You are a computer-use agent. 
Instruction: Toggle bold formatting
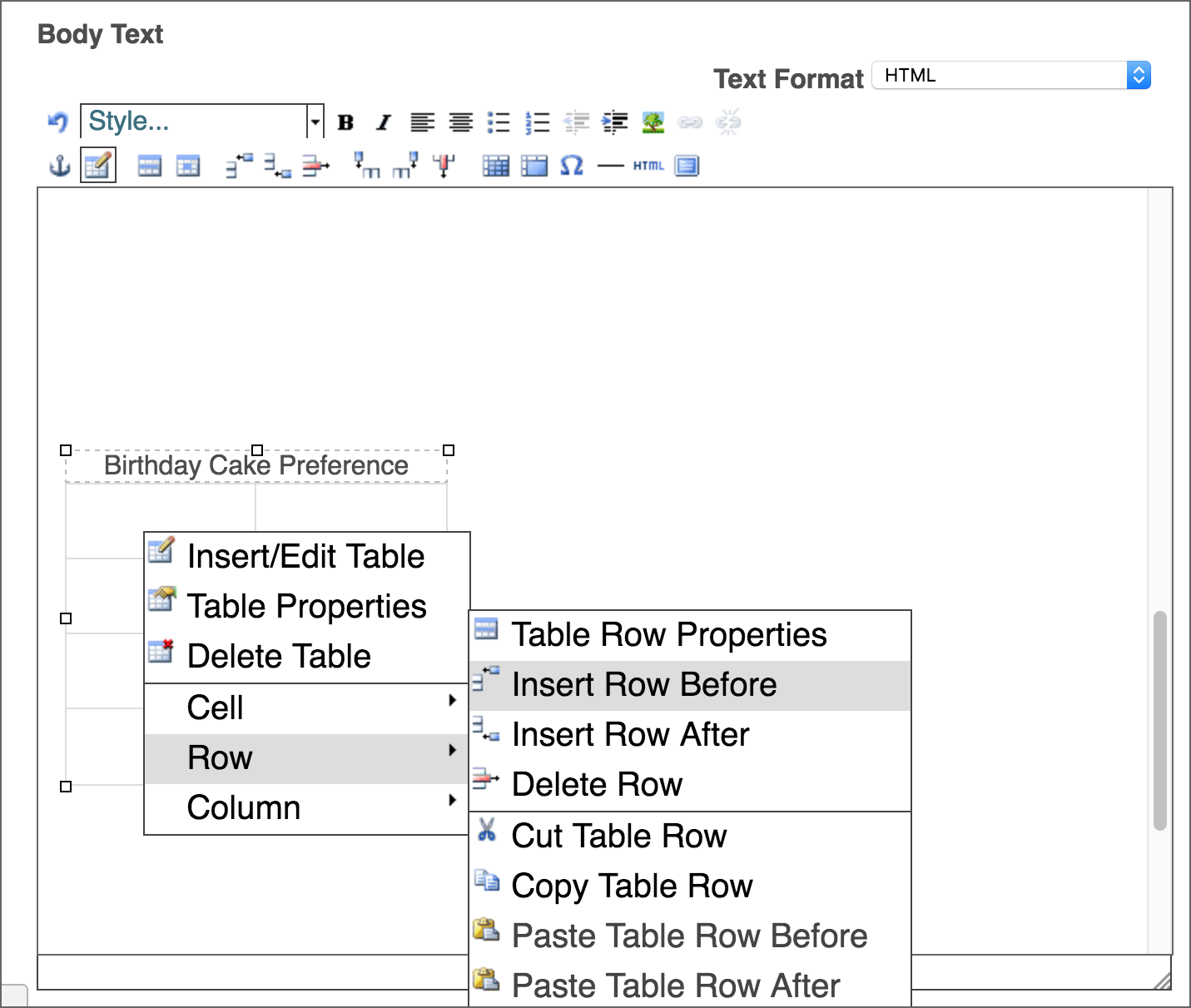[x=345, y=123]
